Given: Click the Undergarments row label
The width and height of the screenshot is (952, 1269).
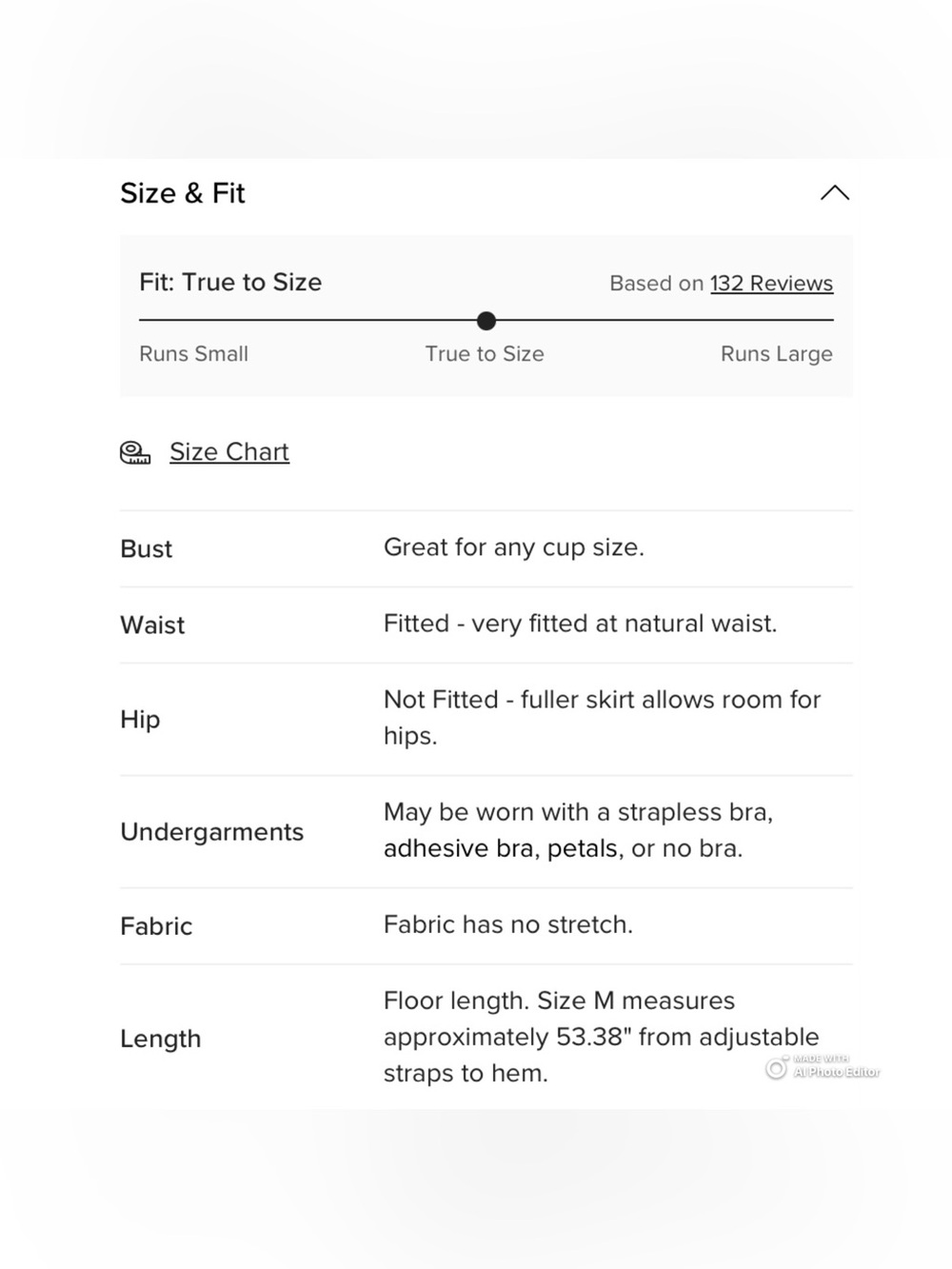Looking at the screenshot, I should (212, 832).
